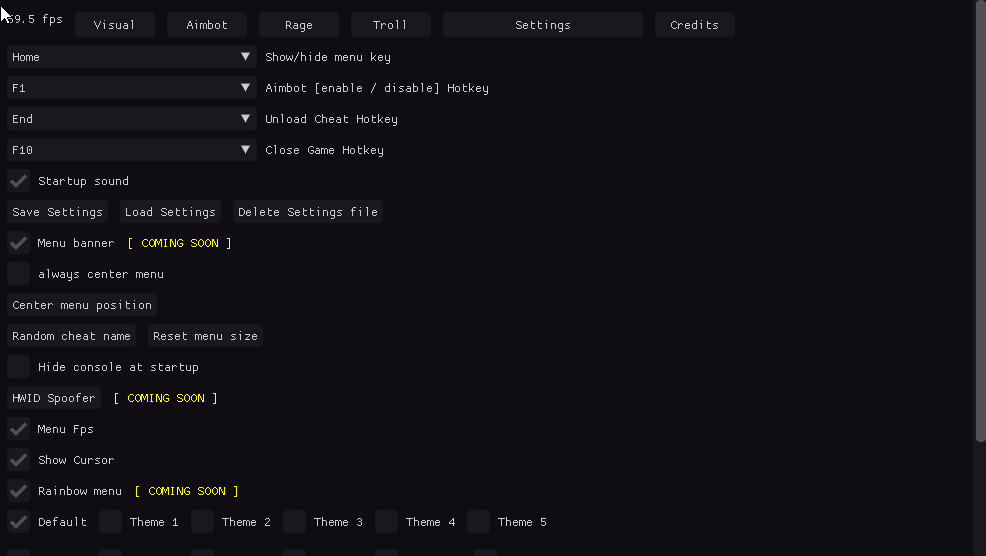
Task: Open the Credits tab
Action: click(694, 25)
